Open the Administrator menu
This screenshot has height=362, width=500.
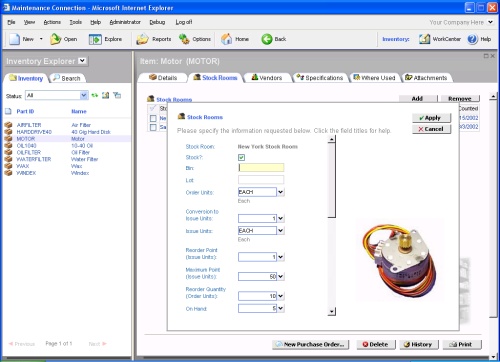point(125,22)
